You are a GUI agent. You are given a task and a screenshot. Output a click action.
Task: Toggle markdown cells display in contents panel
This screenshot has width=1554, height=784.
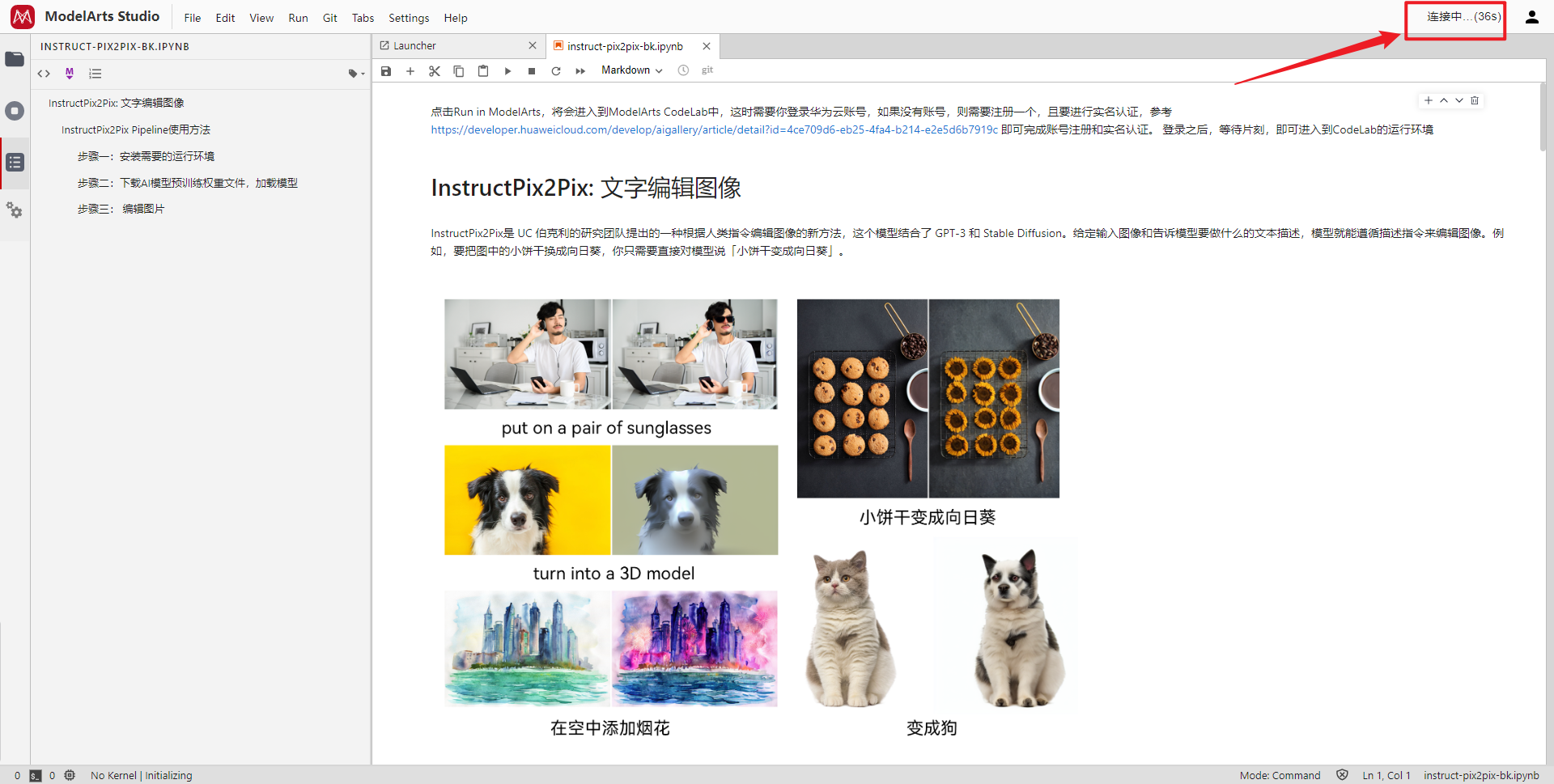[x=70, y=74]
